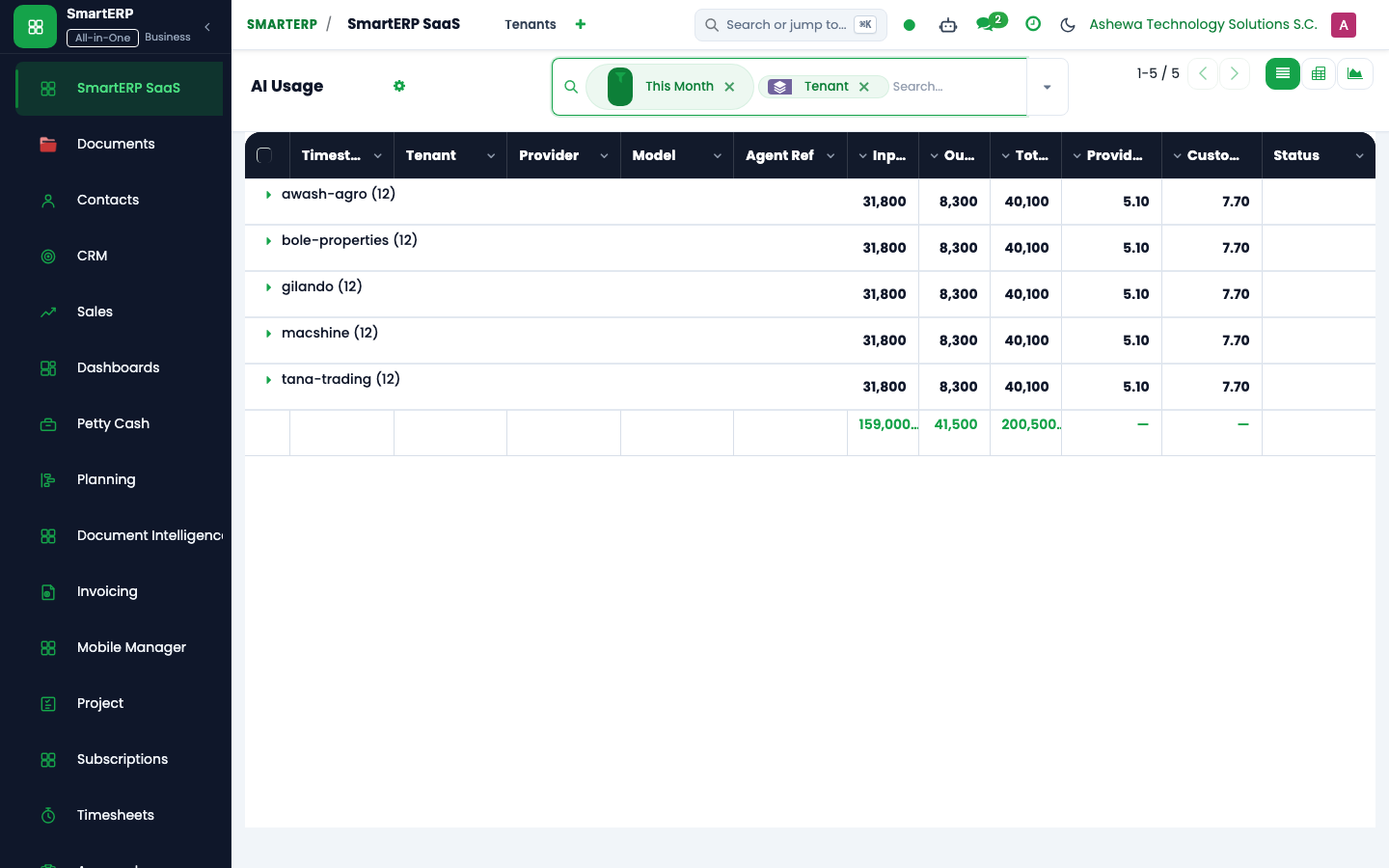Collapse the sidebar with the chevron

pyautogui.click(x=207, y=27)
